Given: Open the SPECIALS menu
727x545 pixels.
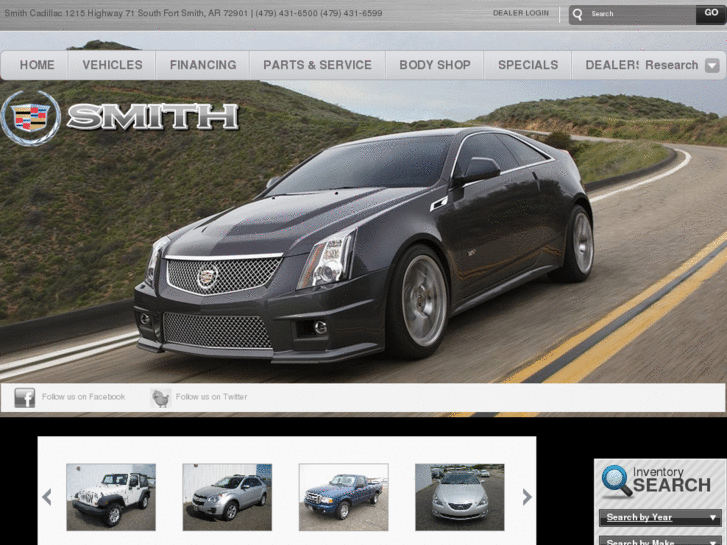Looking at the screenshot, I should coord(528,65).
